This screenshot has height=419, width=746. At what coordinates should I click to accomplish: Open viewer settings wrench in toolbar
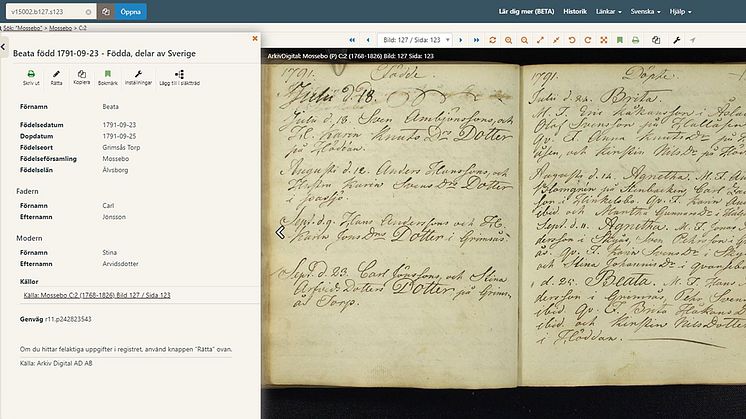tap(677, 40)
